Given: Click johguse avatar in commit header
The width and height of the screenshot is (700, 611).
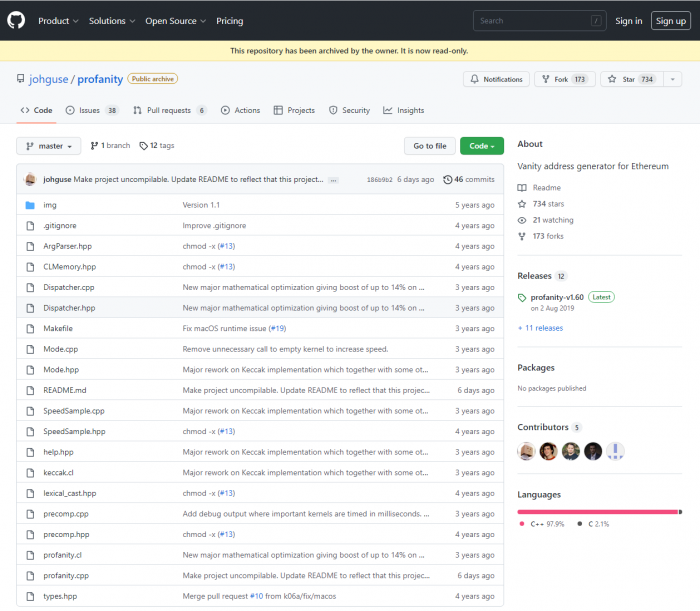Looking at the screenshot, I should click(x=30, y=179).
